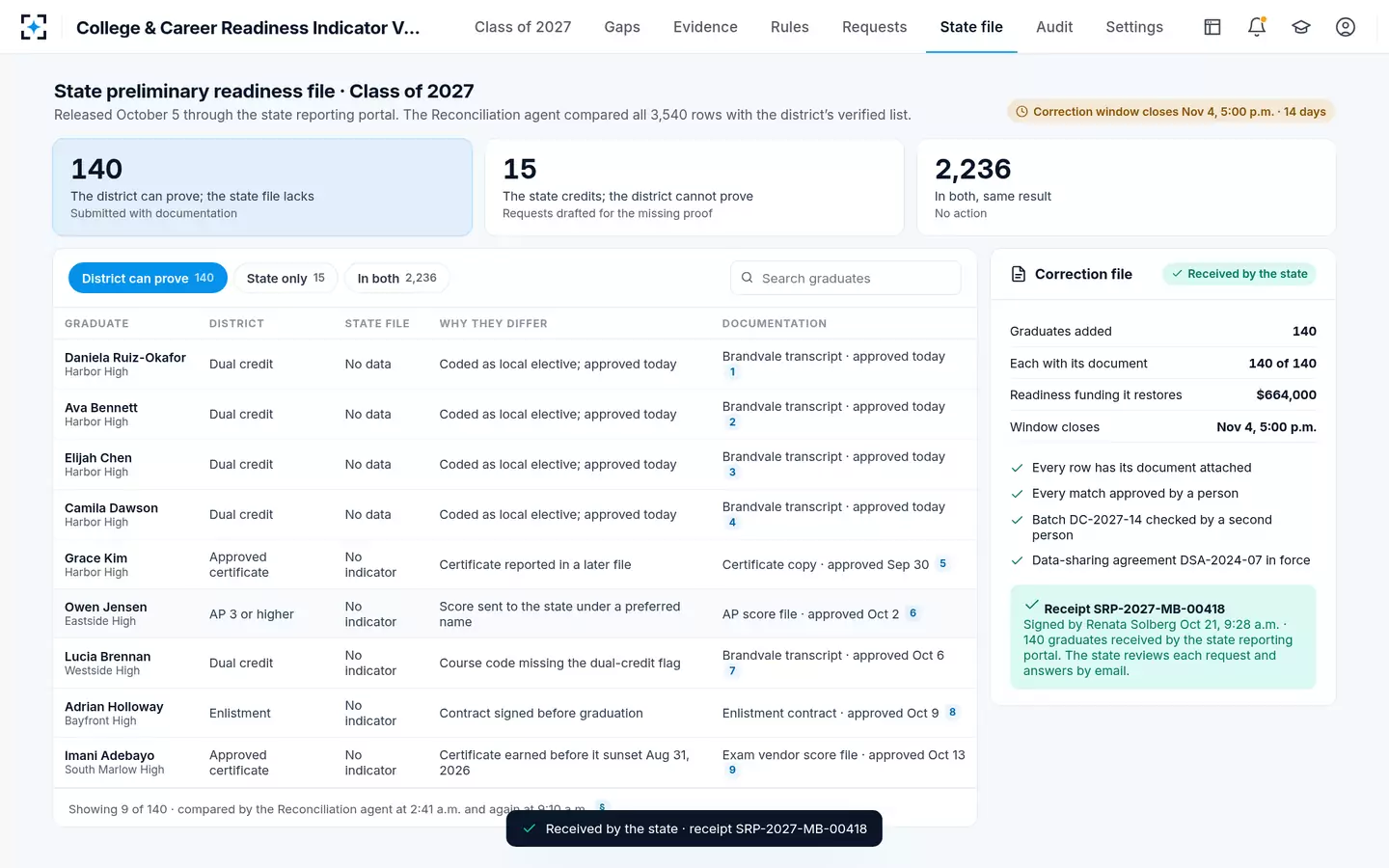Select the 140 district-can-prove summary card
Screen dimensions: 1389x868
click(262, 187)
